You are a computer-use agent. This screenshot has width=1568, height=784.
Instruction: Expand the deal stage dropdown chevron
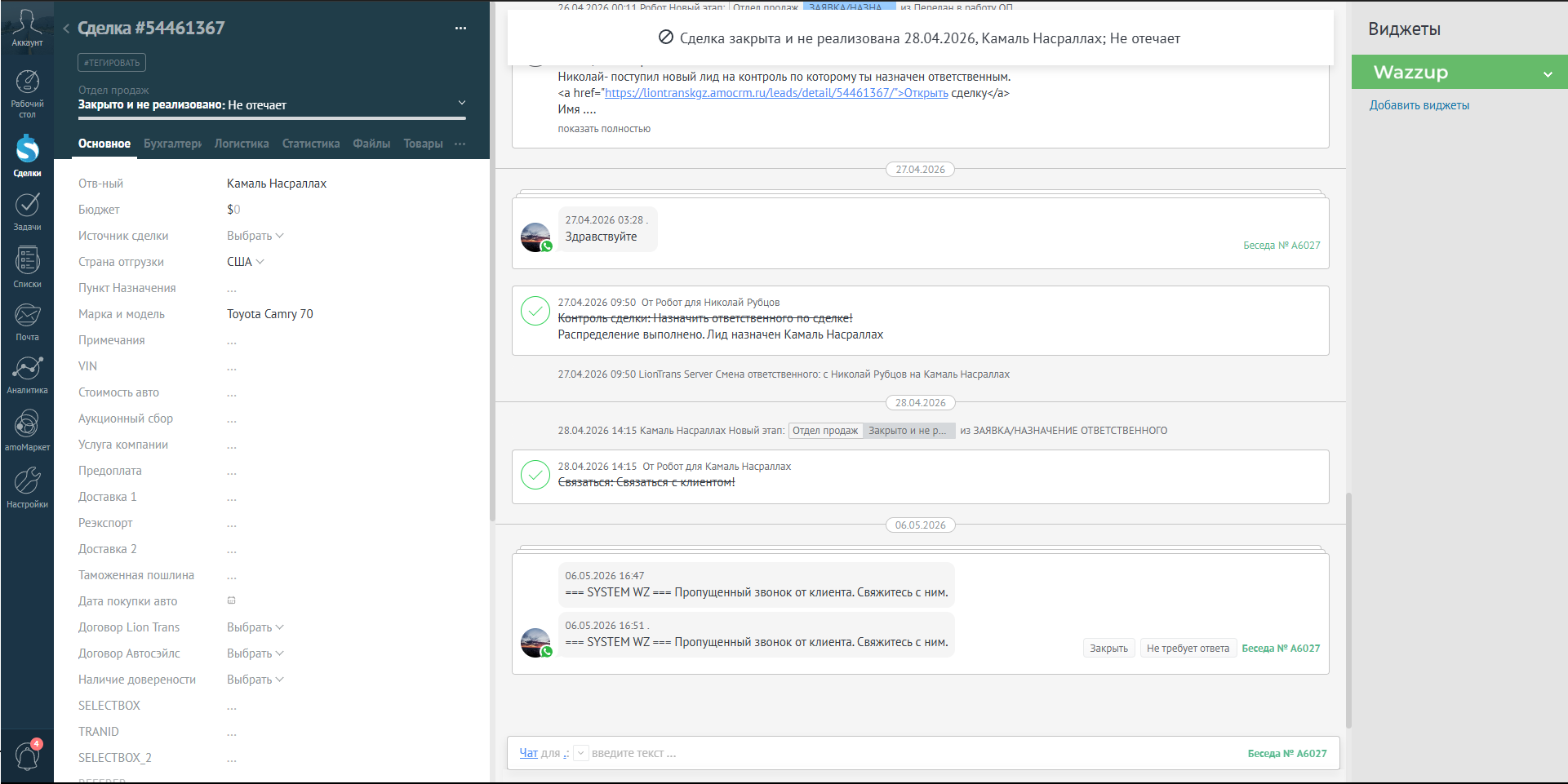[461, 103]
